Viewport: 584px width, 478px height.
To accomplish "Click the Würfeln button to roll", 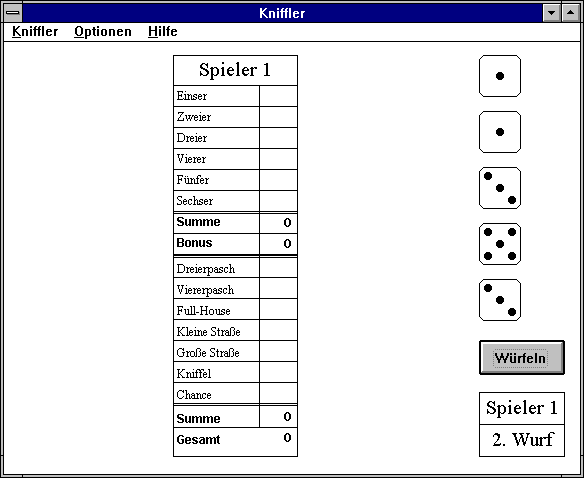I will (x=521, y=358).
